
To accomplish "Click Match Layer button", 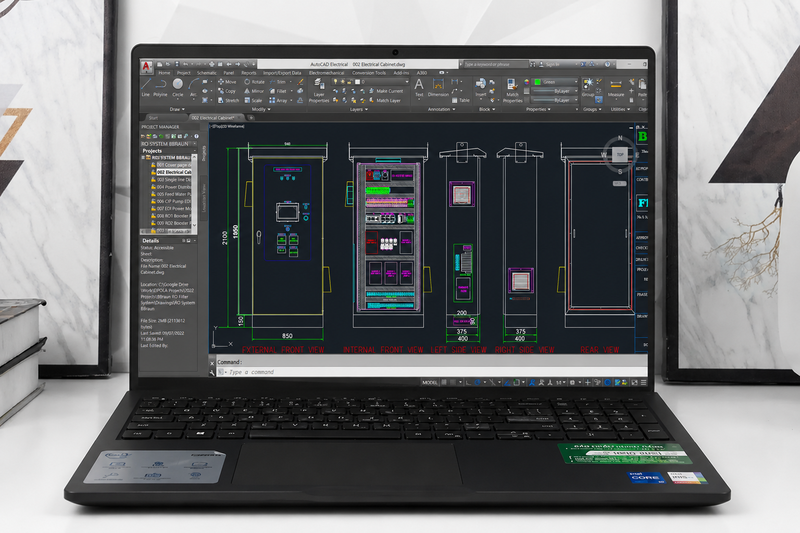I will tap(384, 100).
